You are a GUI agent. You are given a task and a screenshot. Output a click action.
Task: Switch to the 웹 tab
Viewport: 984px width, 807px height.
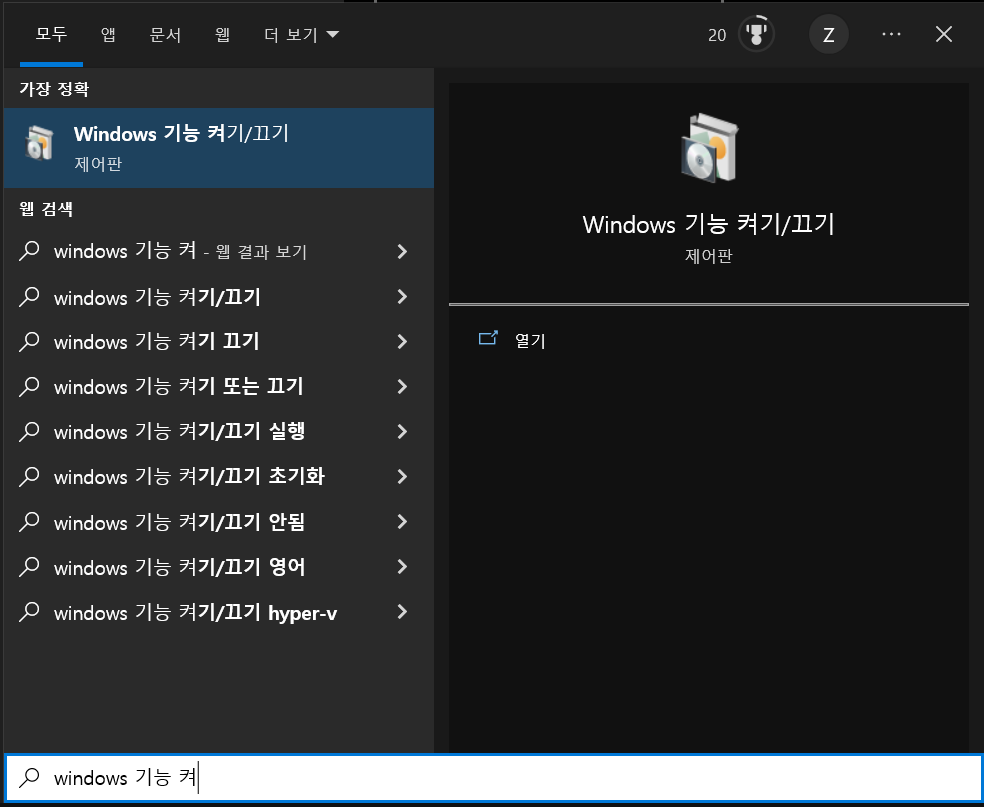(x=222, y=34)
